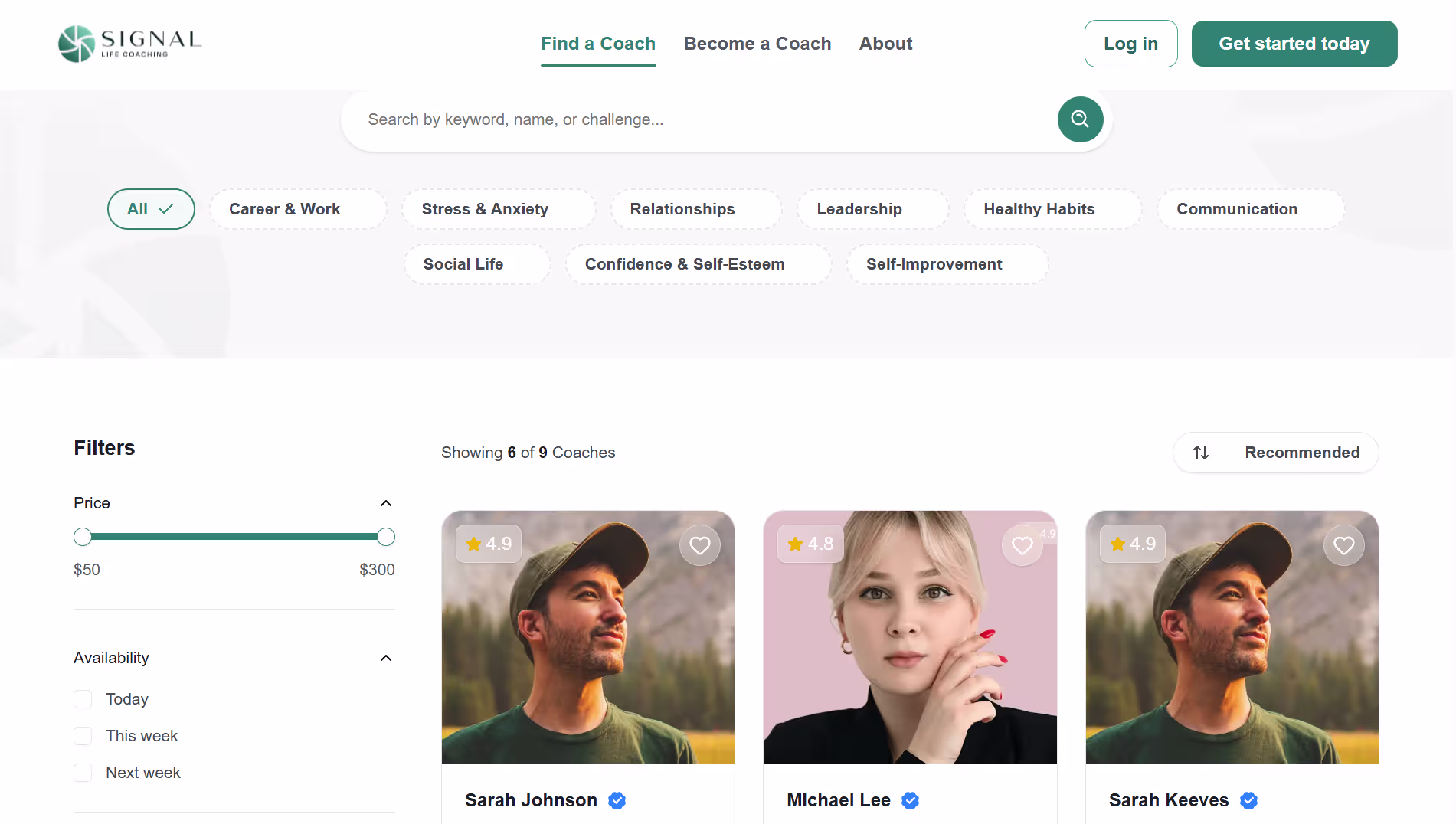Favorite Sarah Johnson with the heart icon

point(699,545)
